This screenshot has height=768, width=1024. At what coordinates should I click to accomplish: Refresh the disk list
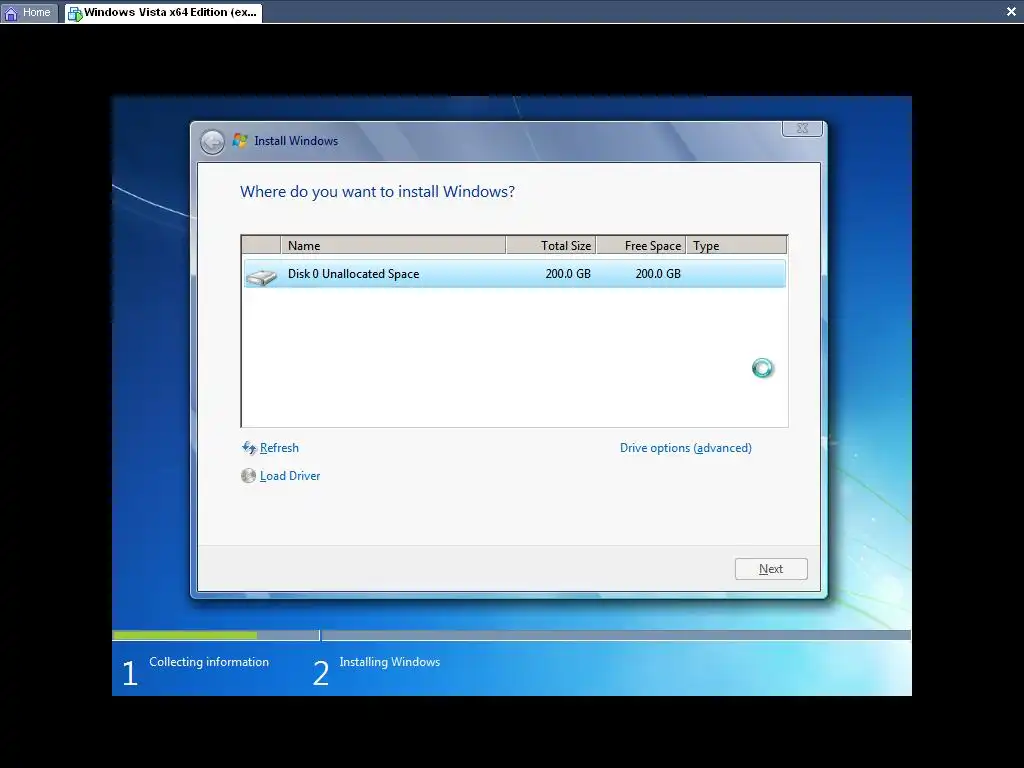coord(279,448)
